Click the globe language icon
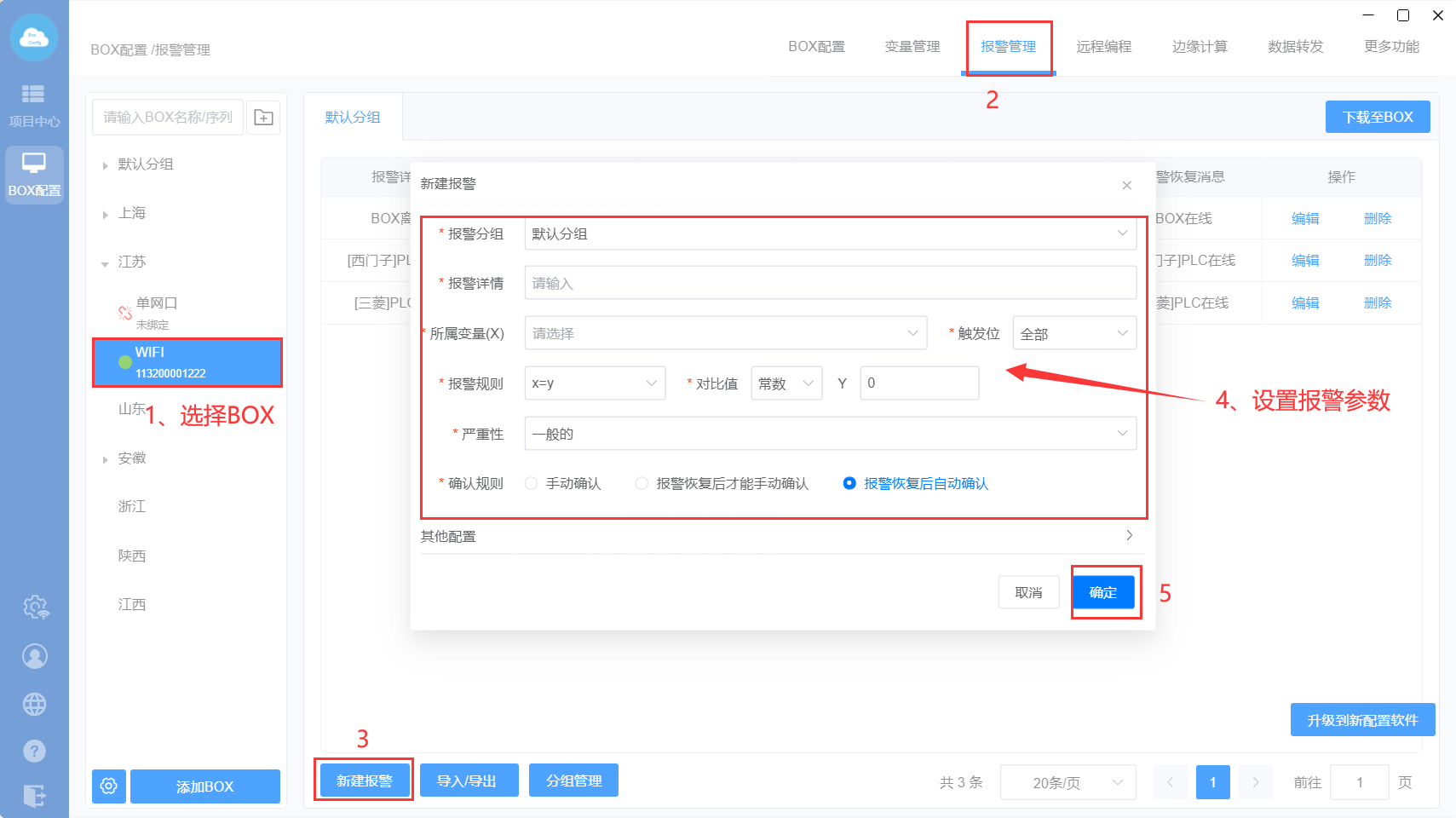Viewport: 1456px width, 818px height. coord(35,705)
